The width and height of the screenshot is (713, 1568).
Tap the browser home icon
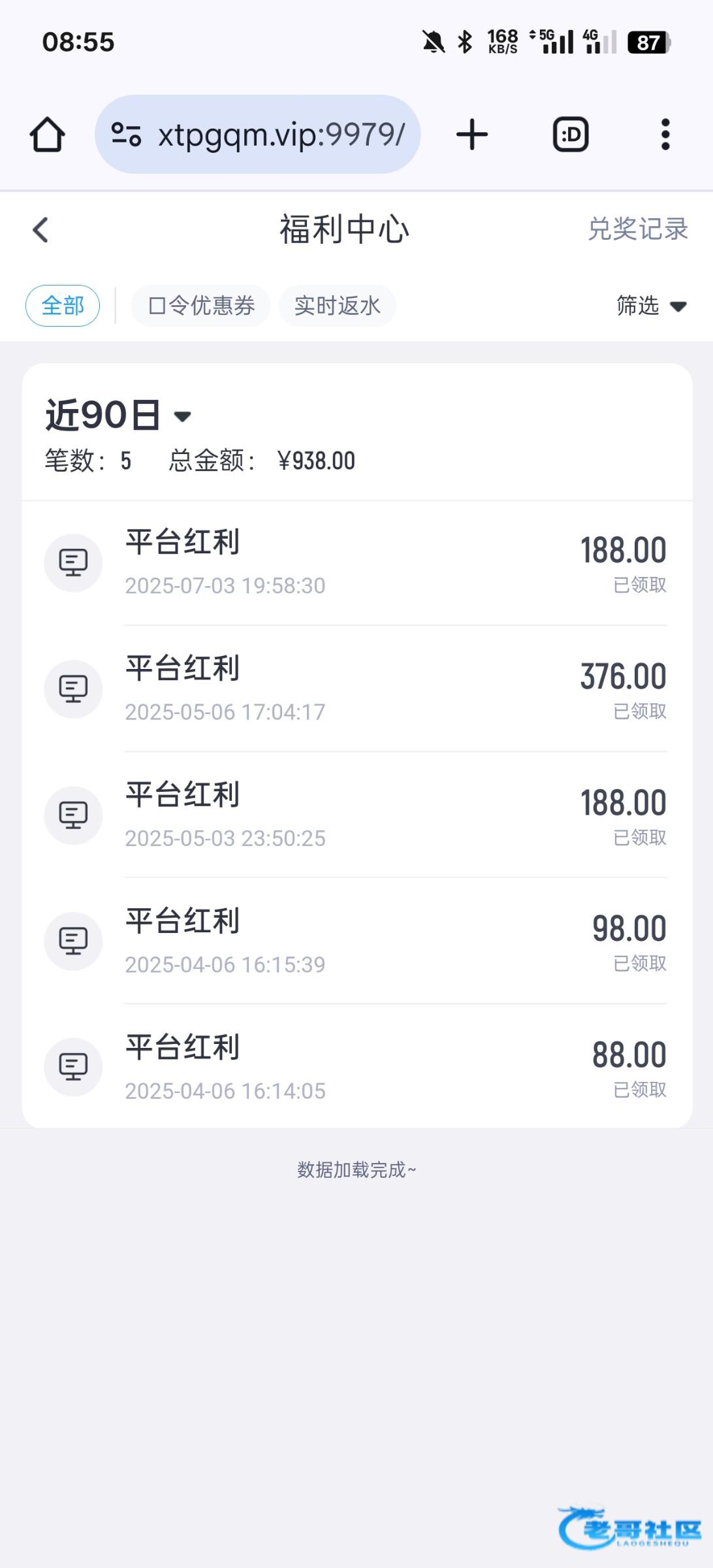tap(47, 135)
